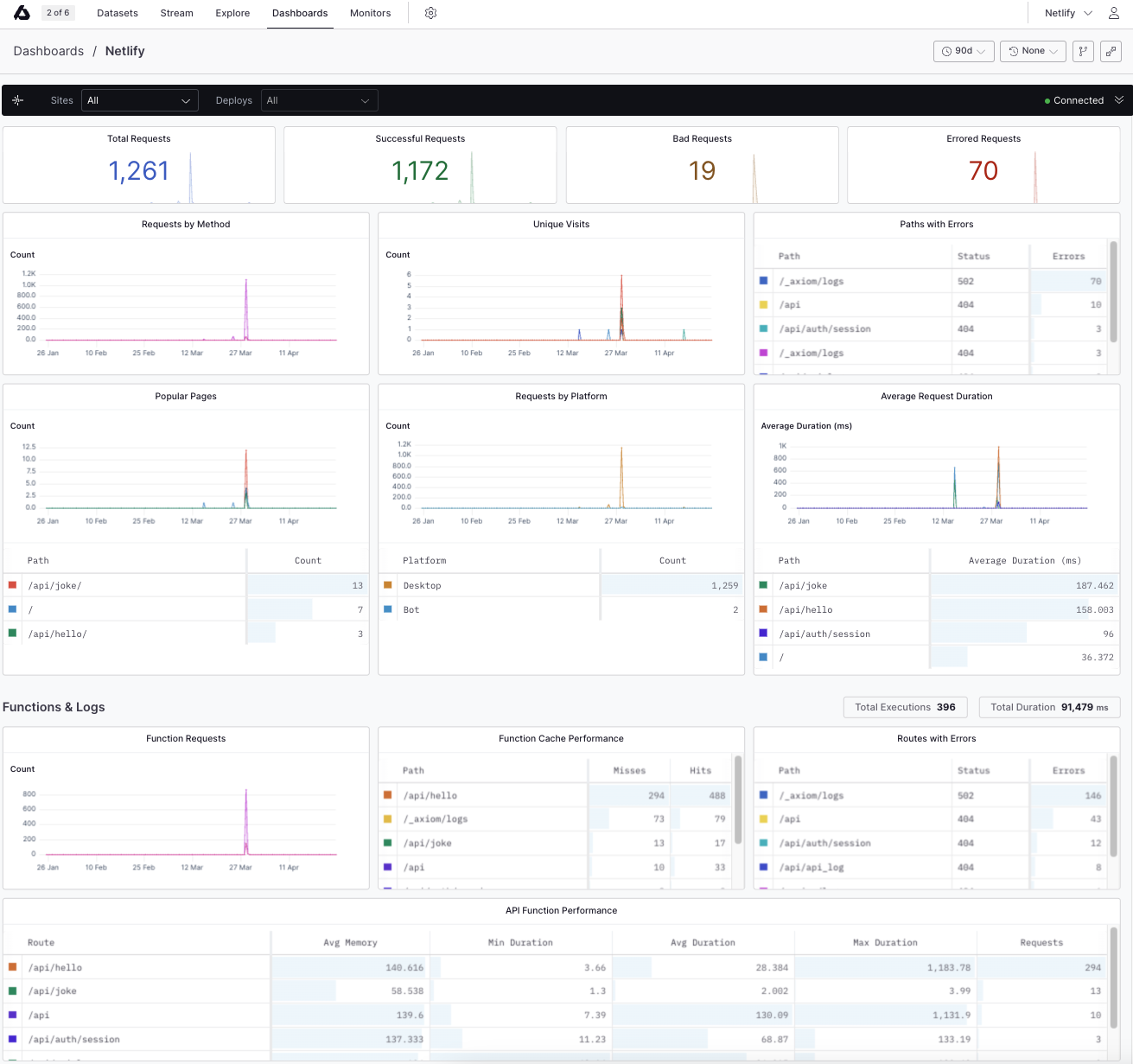Click the filter bar crosshair icon

[x=18, y=100]
